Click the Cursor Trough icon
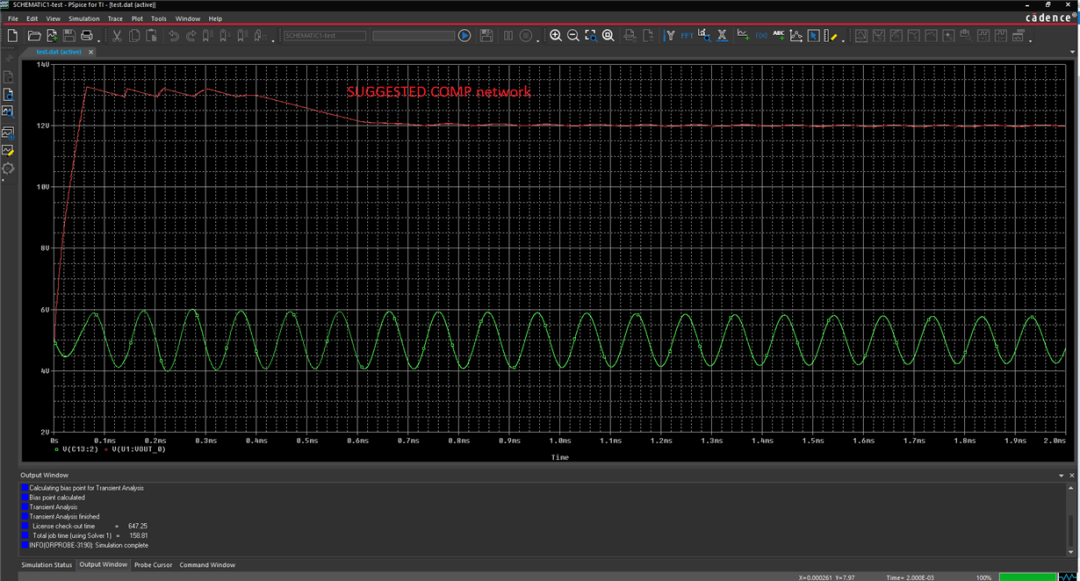Image resolution: width=1080 pixels, height=581 pixels. click(x=879, y=35)
